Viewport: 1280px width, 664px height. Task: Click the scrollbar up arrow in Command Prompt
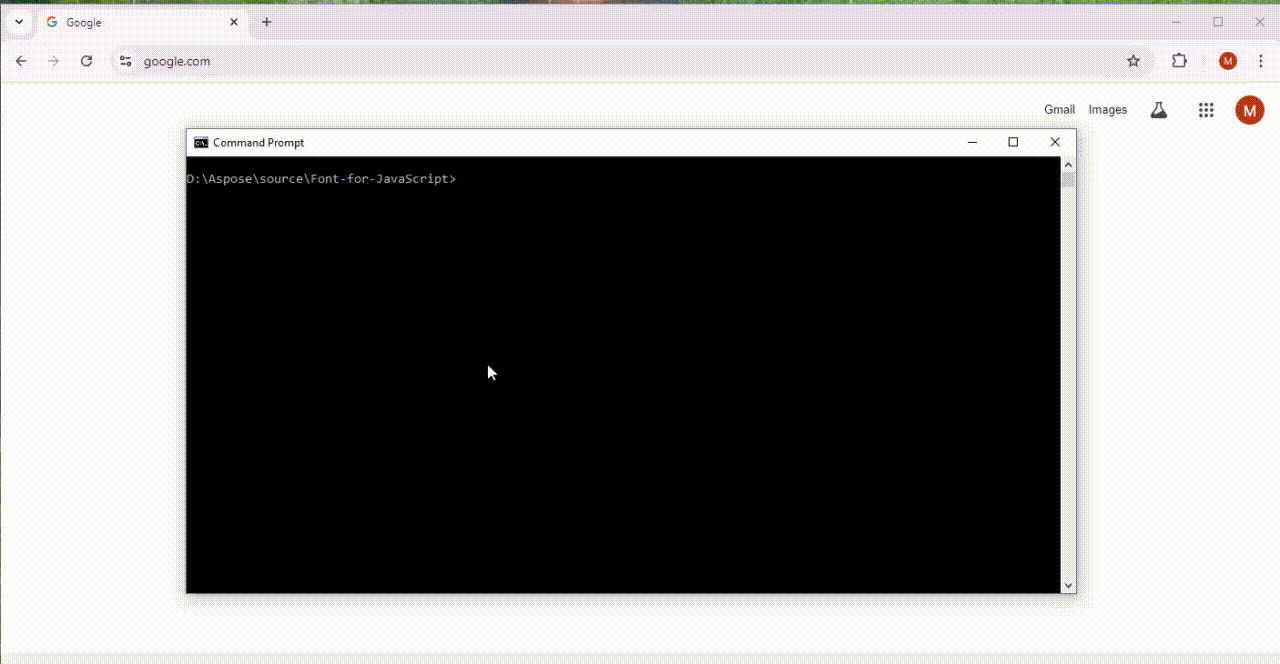click(1068, 163)
